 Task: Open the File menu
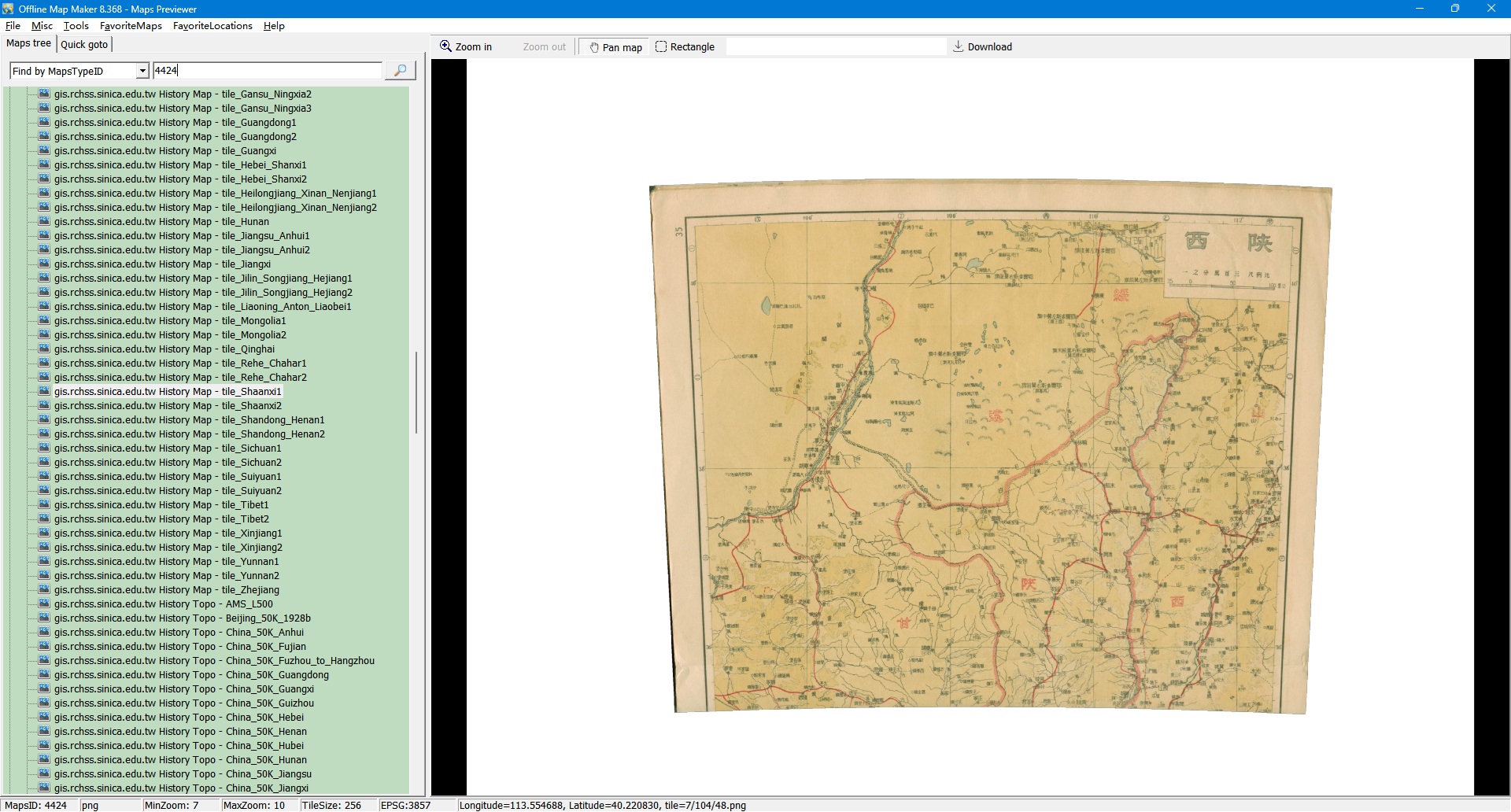(13, 26)
